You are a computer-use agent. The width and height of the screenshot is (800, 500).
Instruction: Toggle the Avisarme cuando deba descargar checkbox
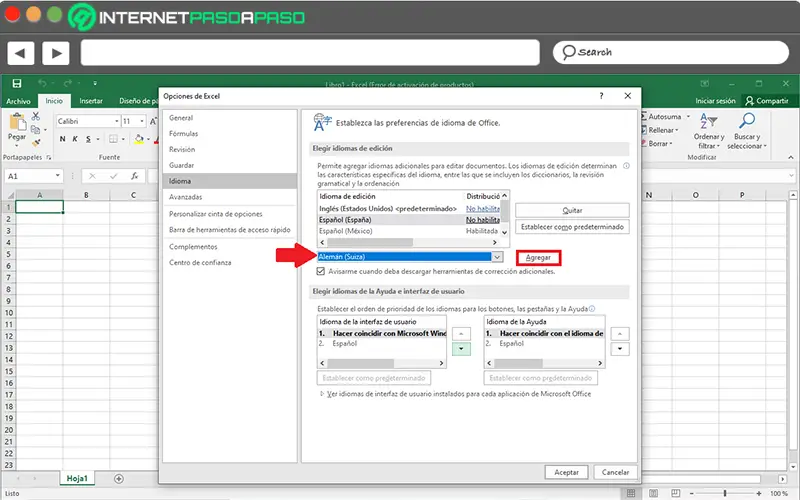320,271
